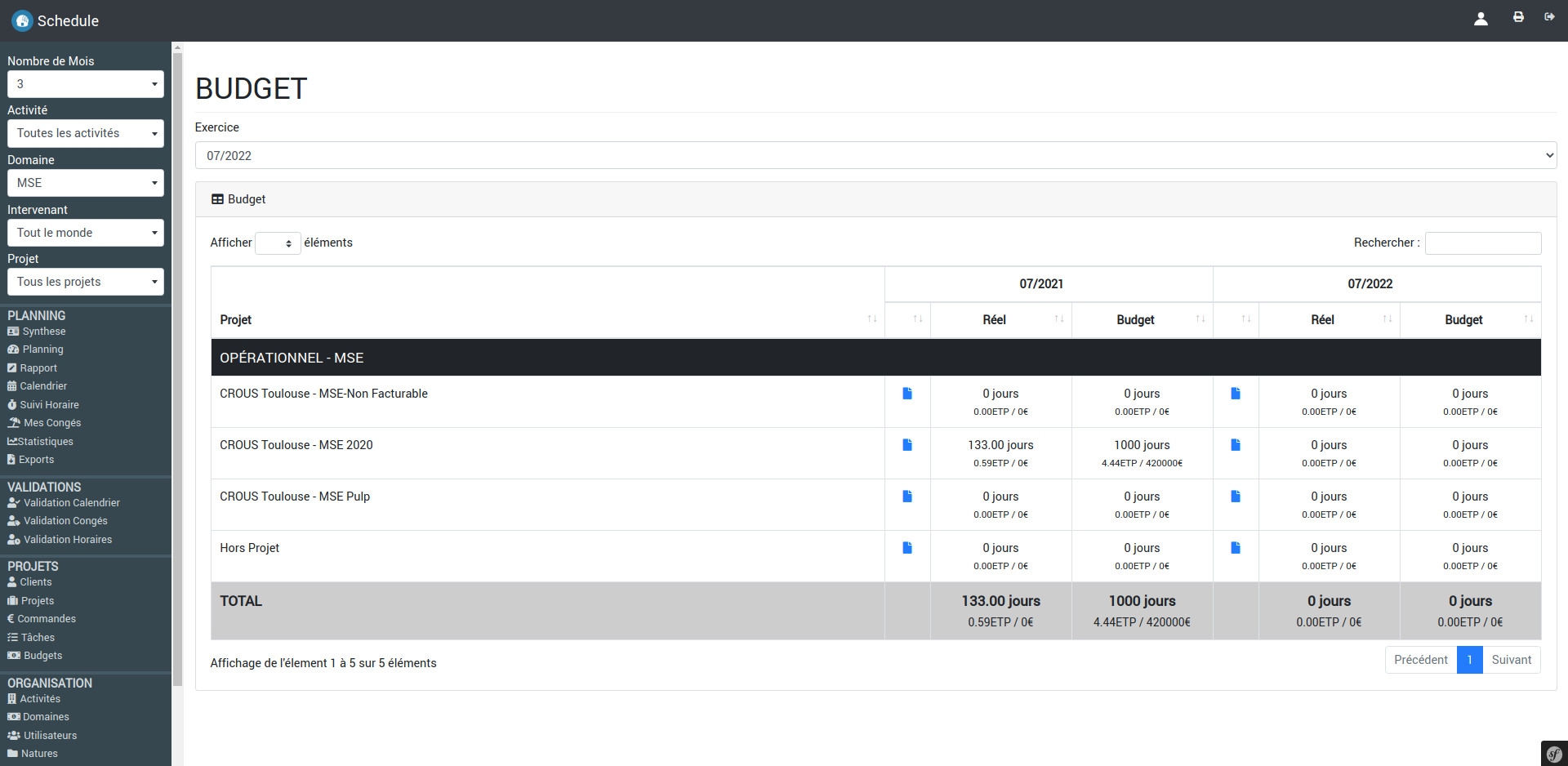
Task: Expand the Domaine MSE dropdown
Action: point(86,183)
